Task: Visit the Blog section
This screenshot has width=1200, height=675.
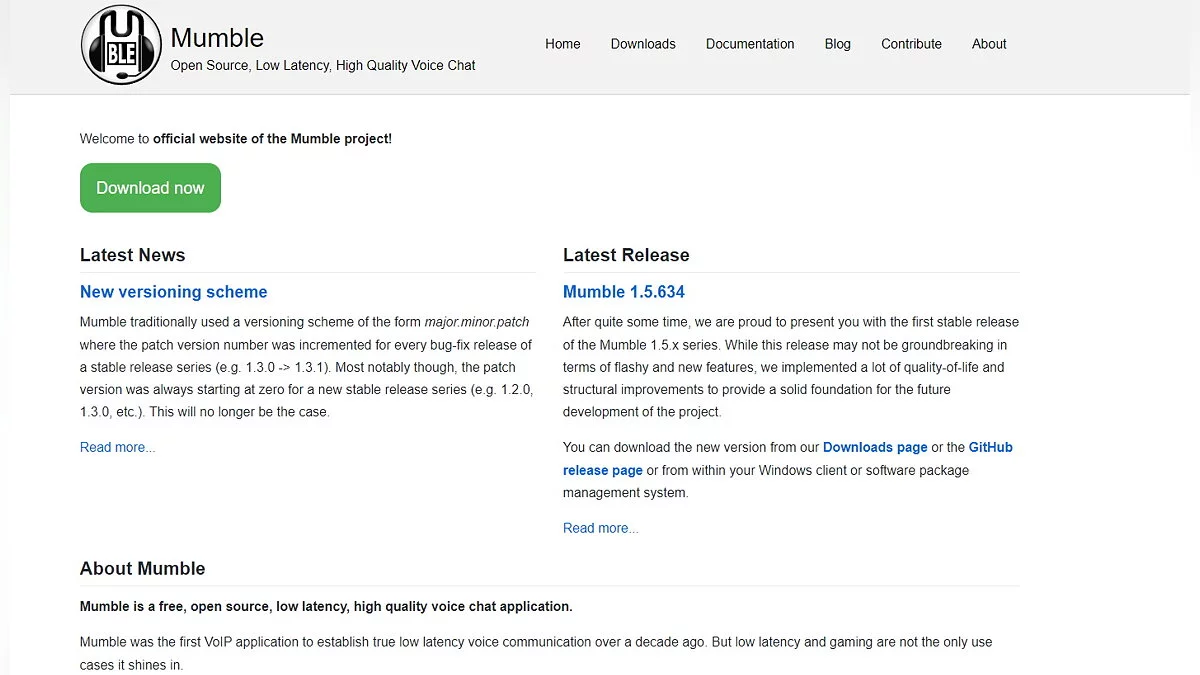Action: pos(838,44)
